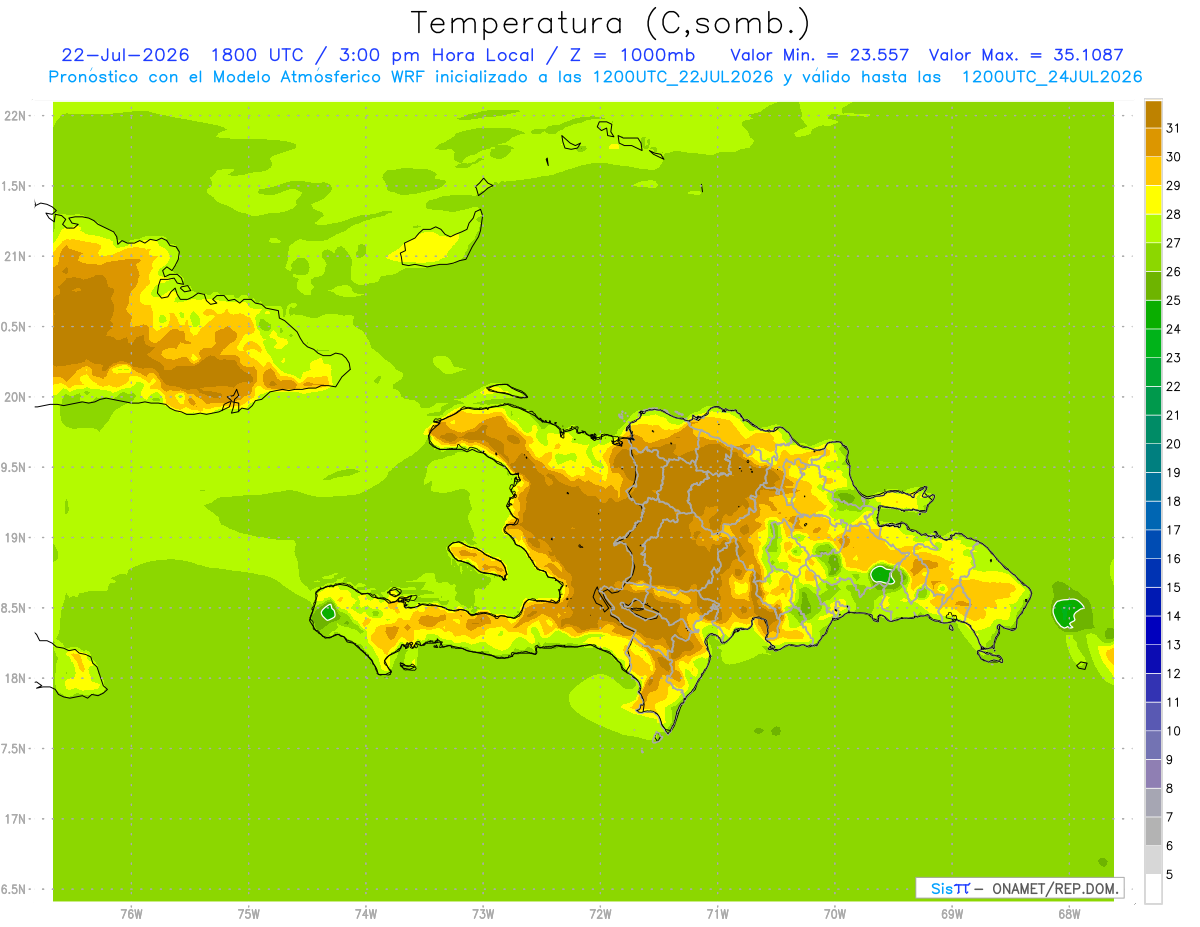Click the '21N' latitude axis label
Viewport: 1200px width, 927px height.
[x=15, y=257]
